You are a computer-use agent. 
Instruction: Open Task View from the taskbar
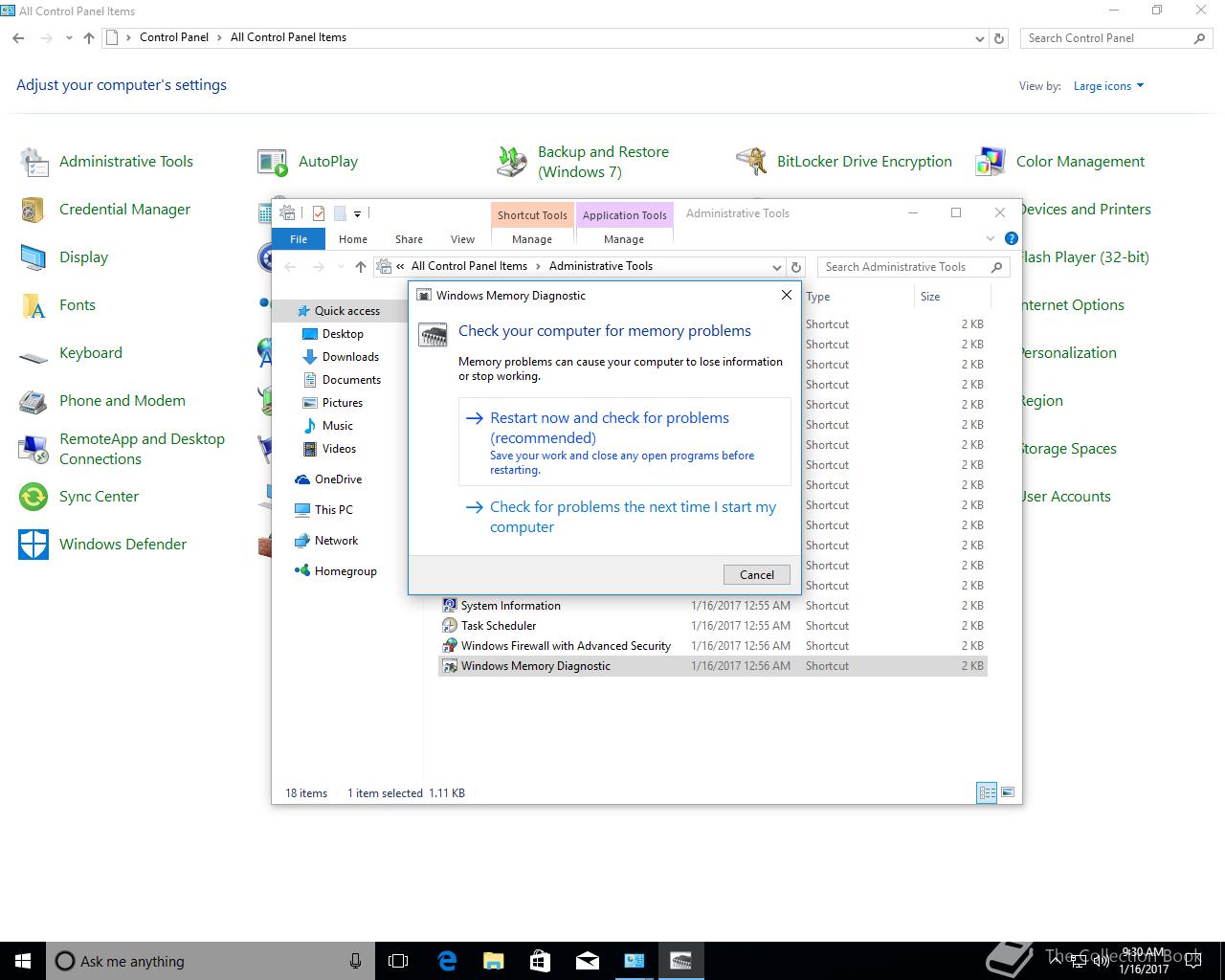tap(398, 961)
